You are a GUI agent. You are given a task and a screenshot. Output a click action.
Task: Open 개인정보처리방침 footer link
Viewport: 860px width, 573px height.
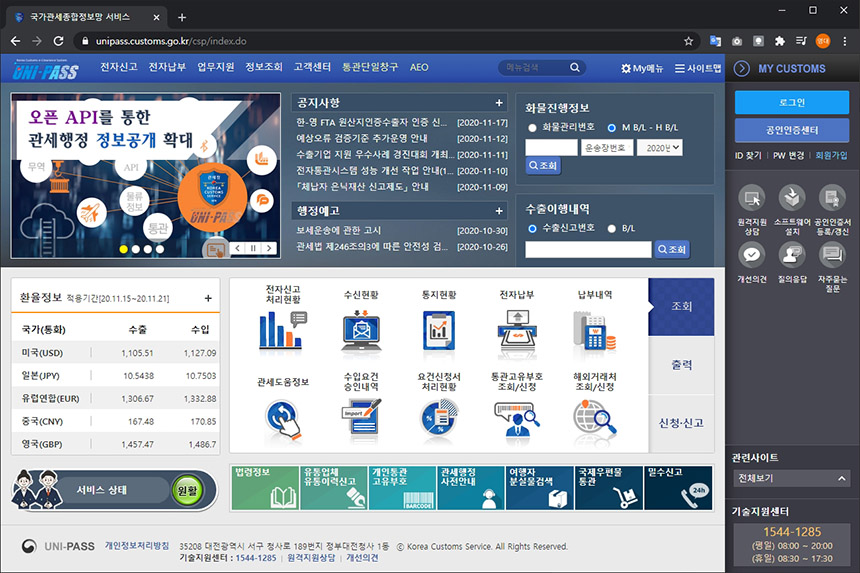pos(137,546)
